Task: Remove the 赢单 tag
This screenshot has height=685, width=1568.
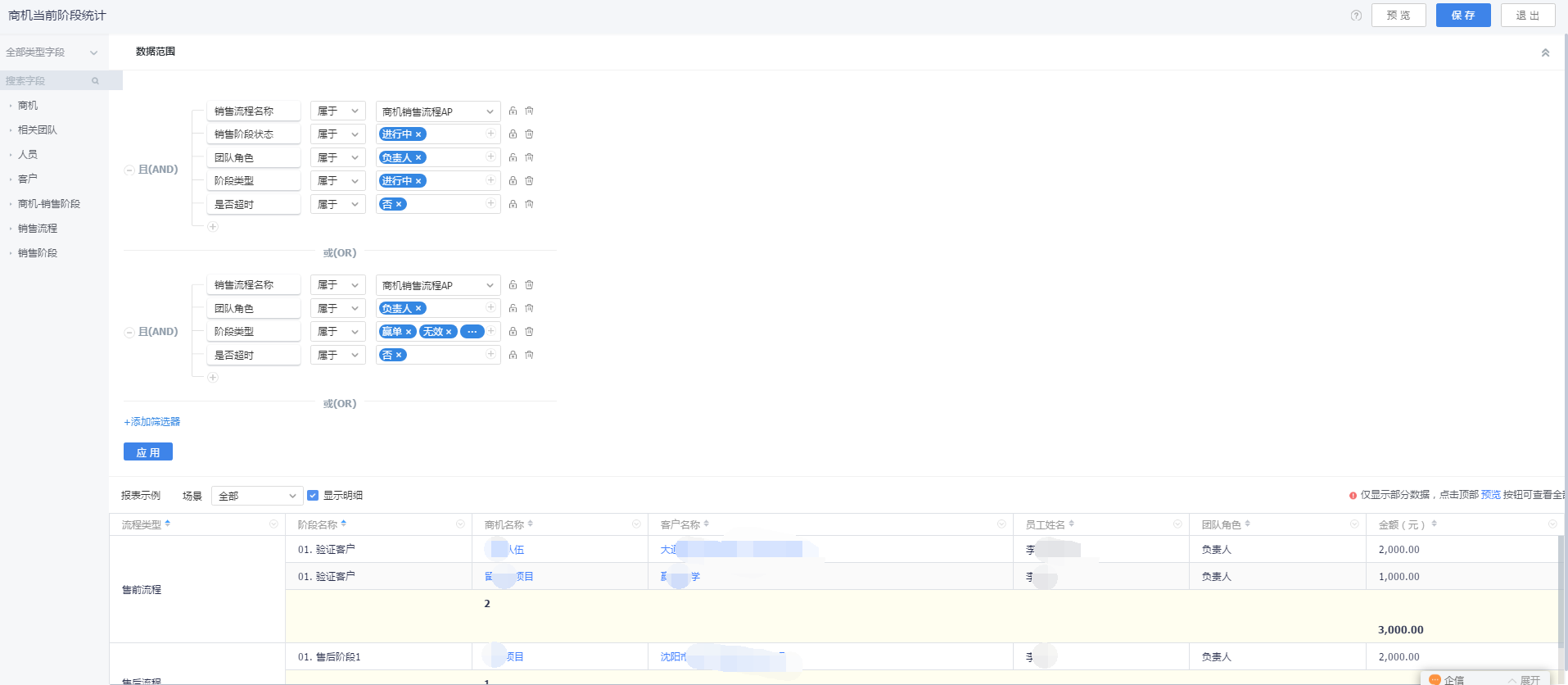Action: (409, 332)
